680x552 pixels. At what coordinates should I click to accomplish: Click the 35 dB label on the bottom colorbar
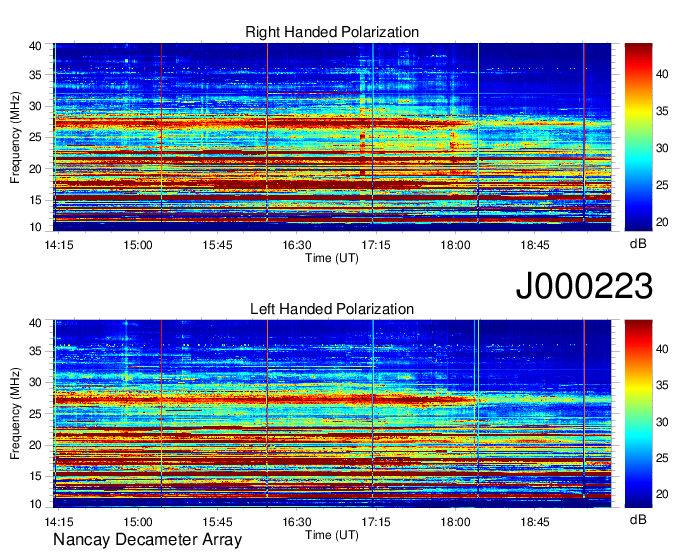(662, 385)
